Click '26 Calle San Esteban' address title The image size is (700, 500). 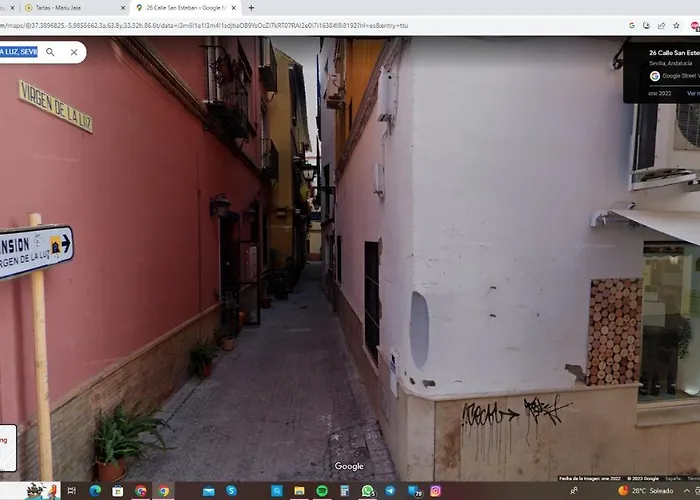(674, 53)
